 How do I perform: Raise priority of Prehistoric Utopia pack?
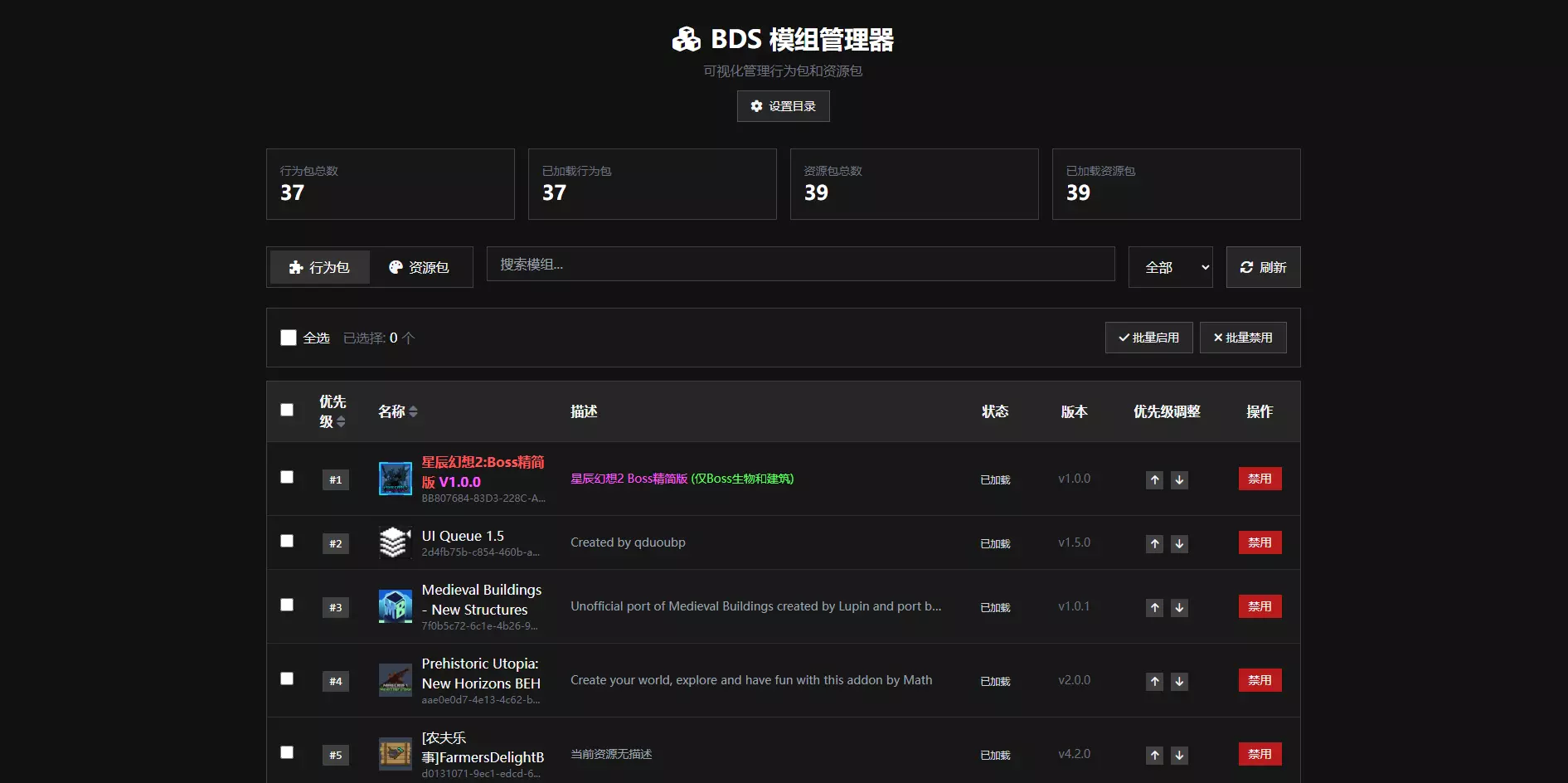pos(1154,681)
